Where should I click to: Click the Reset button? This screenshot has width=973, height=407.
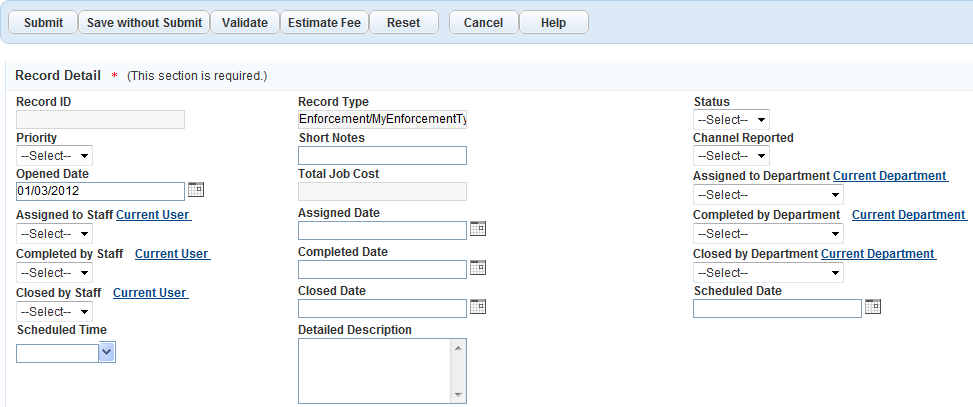404,23
